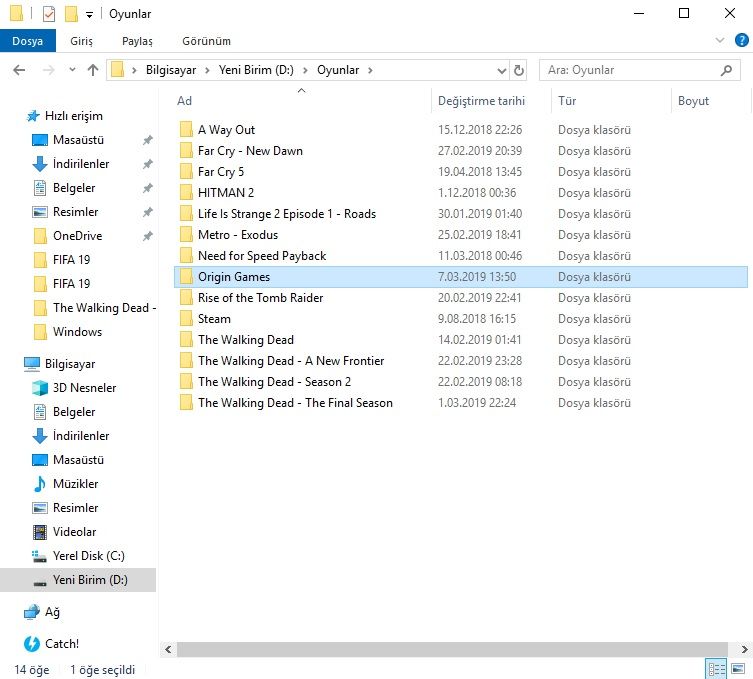
Task: Click date 9.08.2018 16:15 of Steam
Action: [x=476, y=319]
